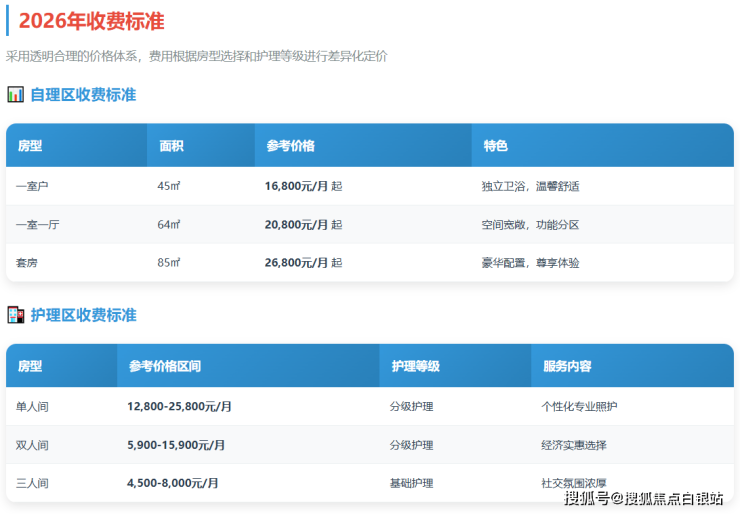
Task: Select the 单人间 row in nursing table
Action: [x=33, y=407]
